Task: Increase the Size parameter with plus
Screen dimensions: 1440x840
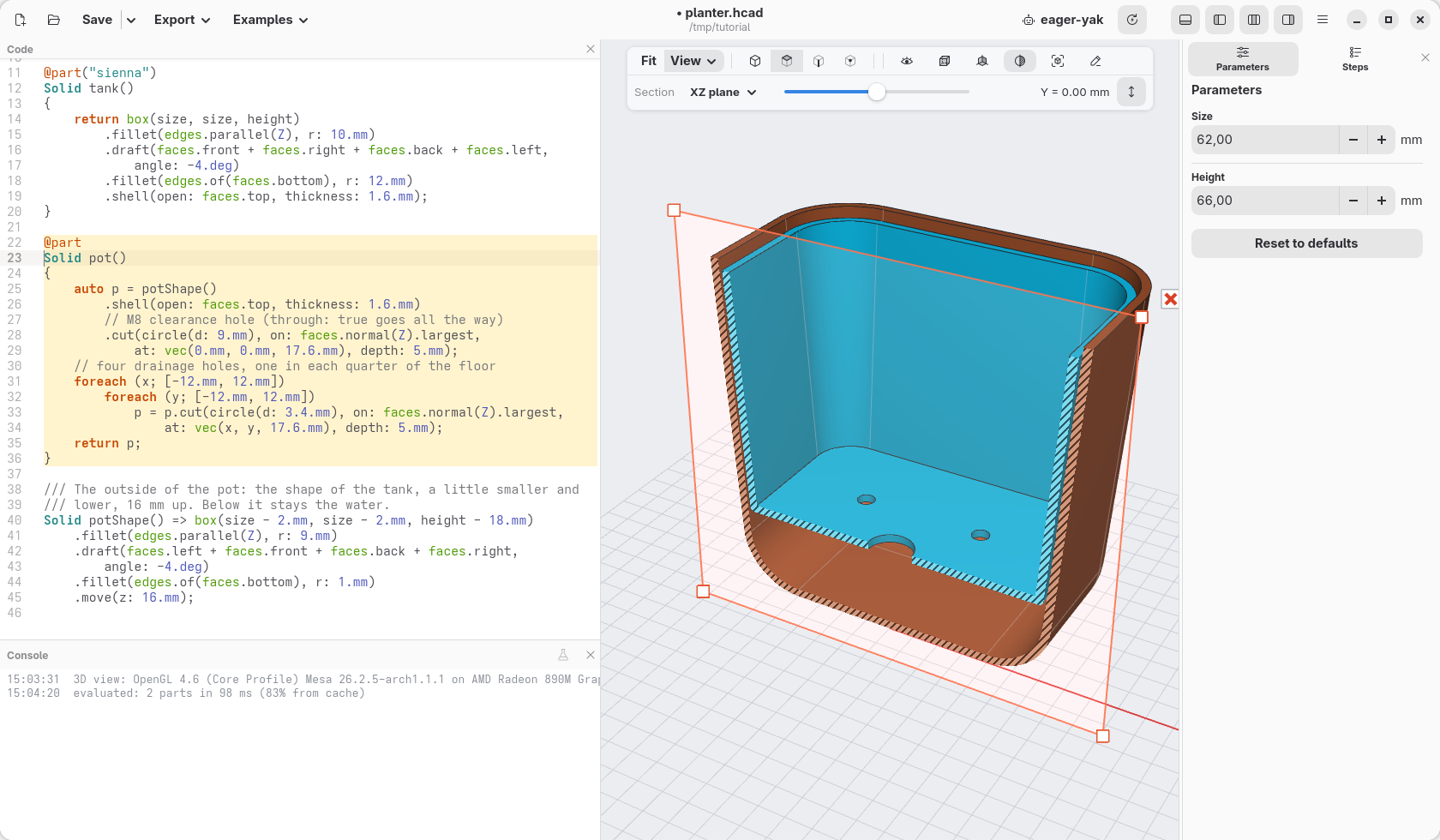Action: pyautogui.click(x=1382, y=140)
